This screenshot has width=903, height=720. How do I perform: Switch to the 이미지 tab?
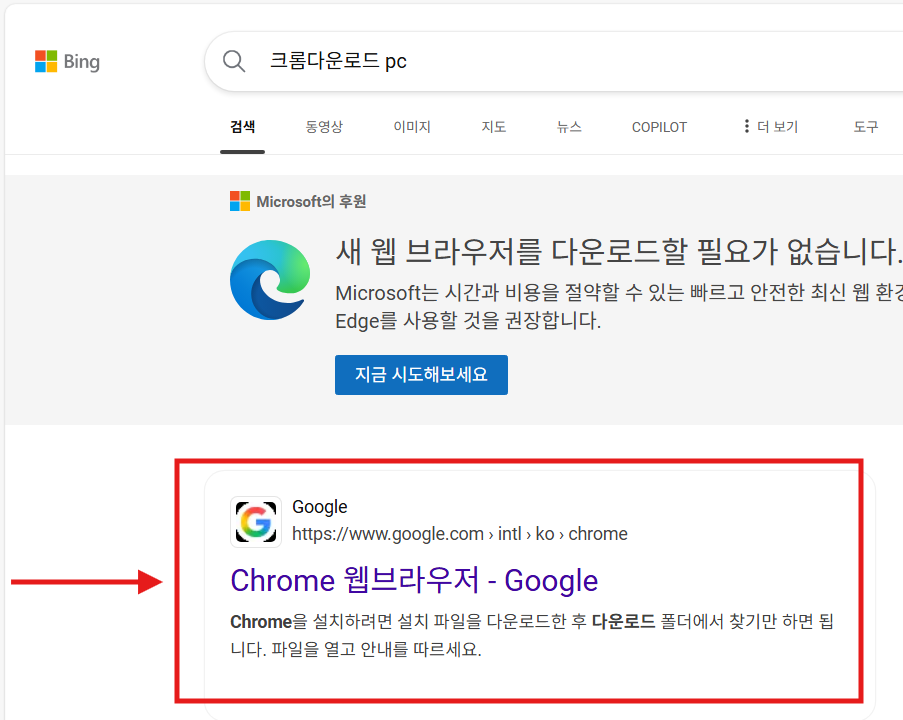click(x=411, y=127)
